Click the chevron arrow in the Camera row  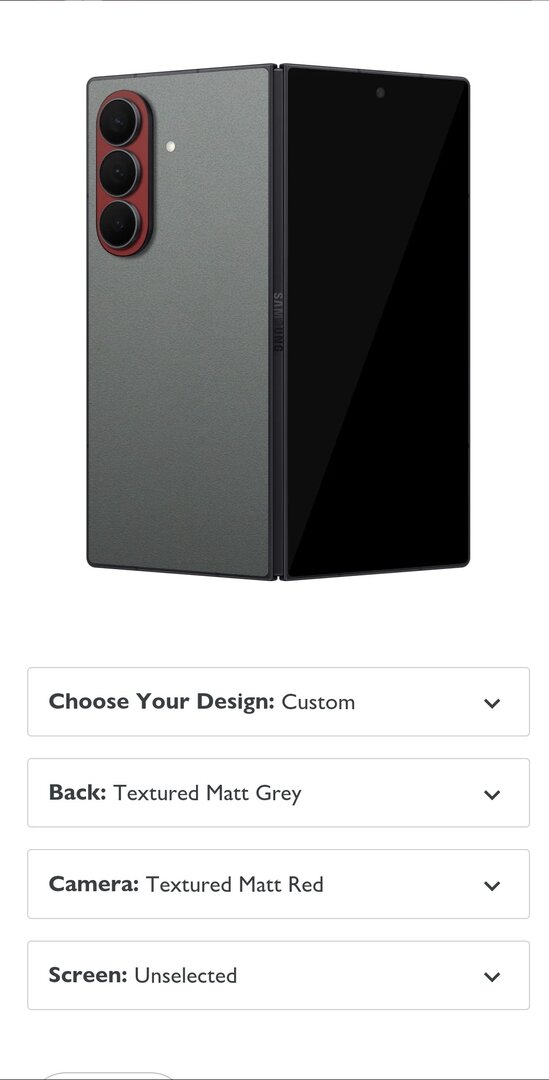pyautogui.click(x=491, y=885)
